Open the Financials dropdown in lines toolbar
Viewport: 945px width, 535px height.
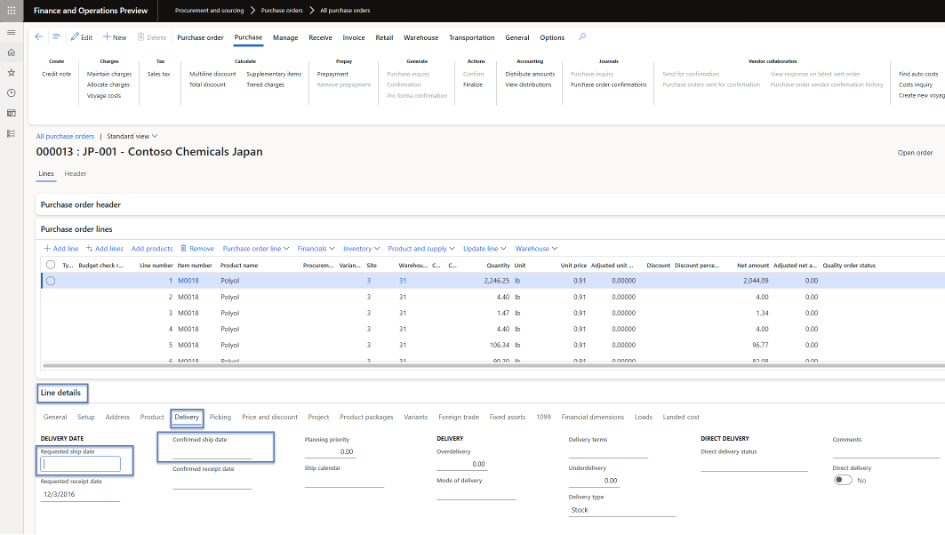(x=316, y=248)
